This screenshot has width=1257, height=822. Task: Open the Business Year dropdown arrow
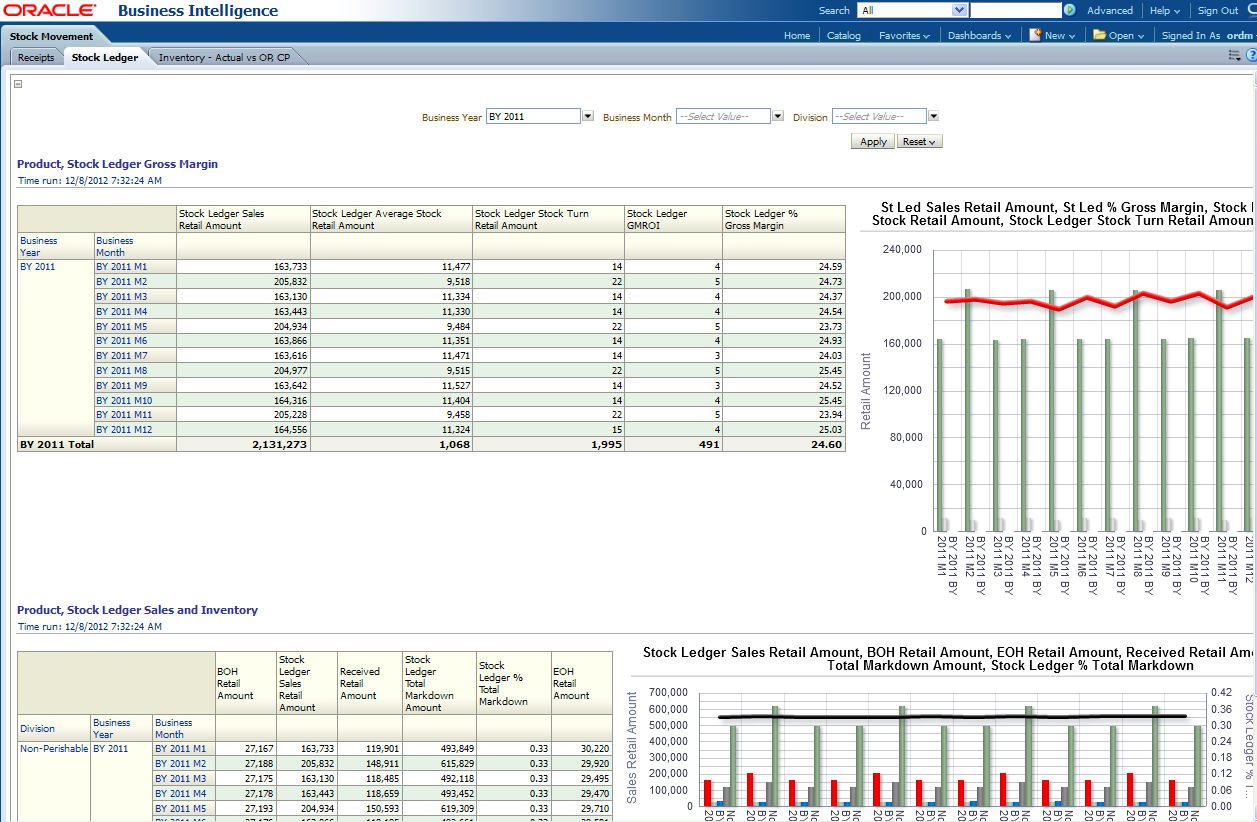(588, 117)
